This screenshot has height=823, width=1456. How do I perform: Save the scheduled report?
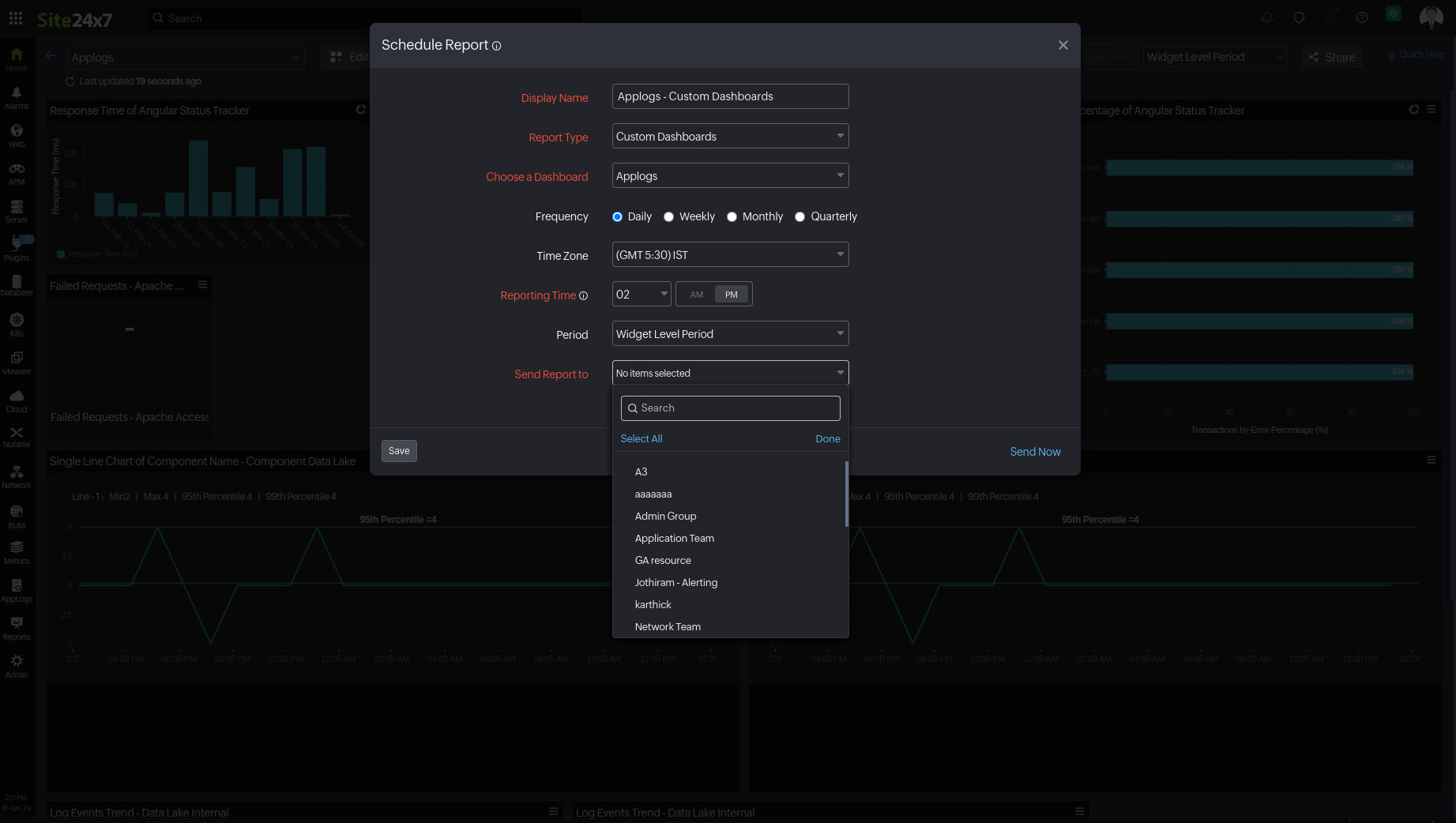[x=399, y=451]
